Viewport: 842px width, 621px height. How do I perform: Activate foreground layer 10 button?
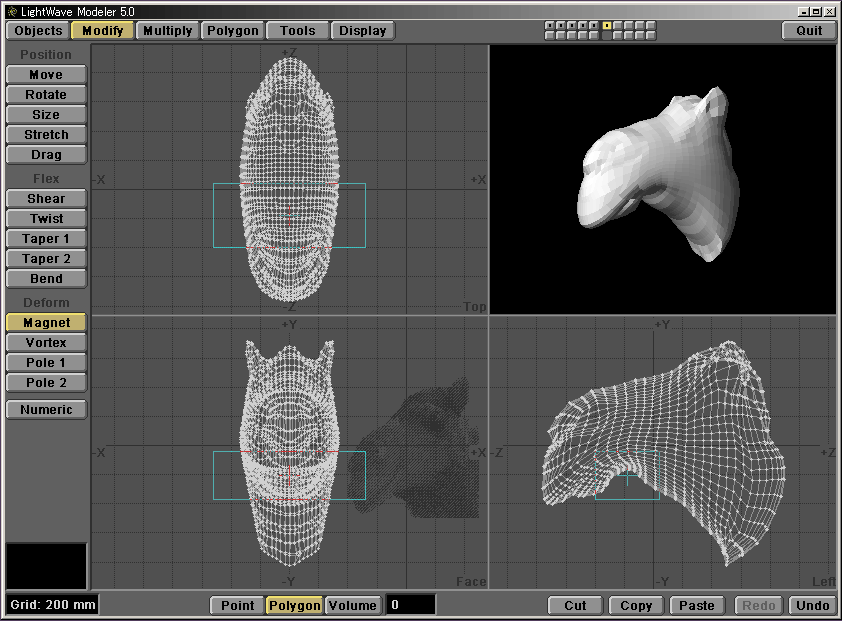tap(652, 25)
